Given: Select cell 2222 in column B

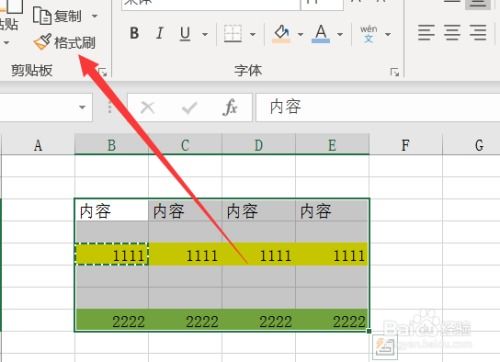Looking at the screenshot, I should [112, 320].
